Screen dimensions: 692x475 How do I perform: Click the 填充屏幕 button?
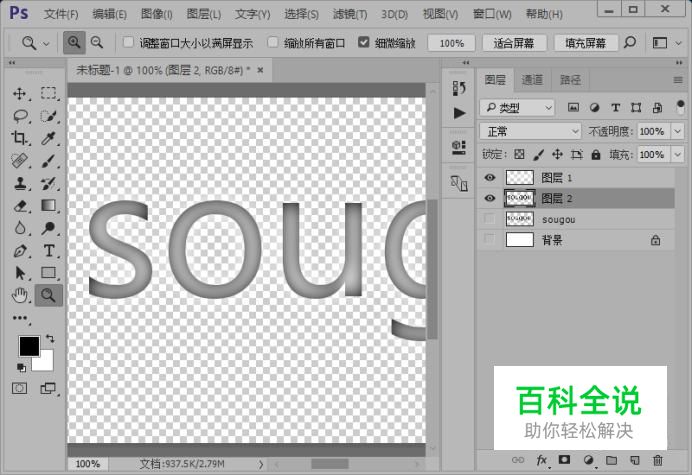(x=585, y=43)
